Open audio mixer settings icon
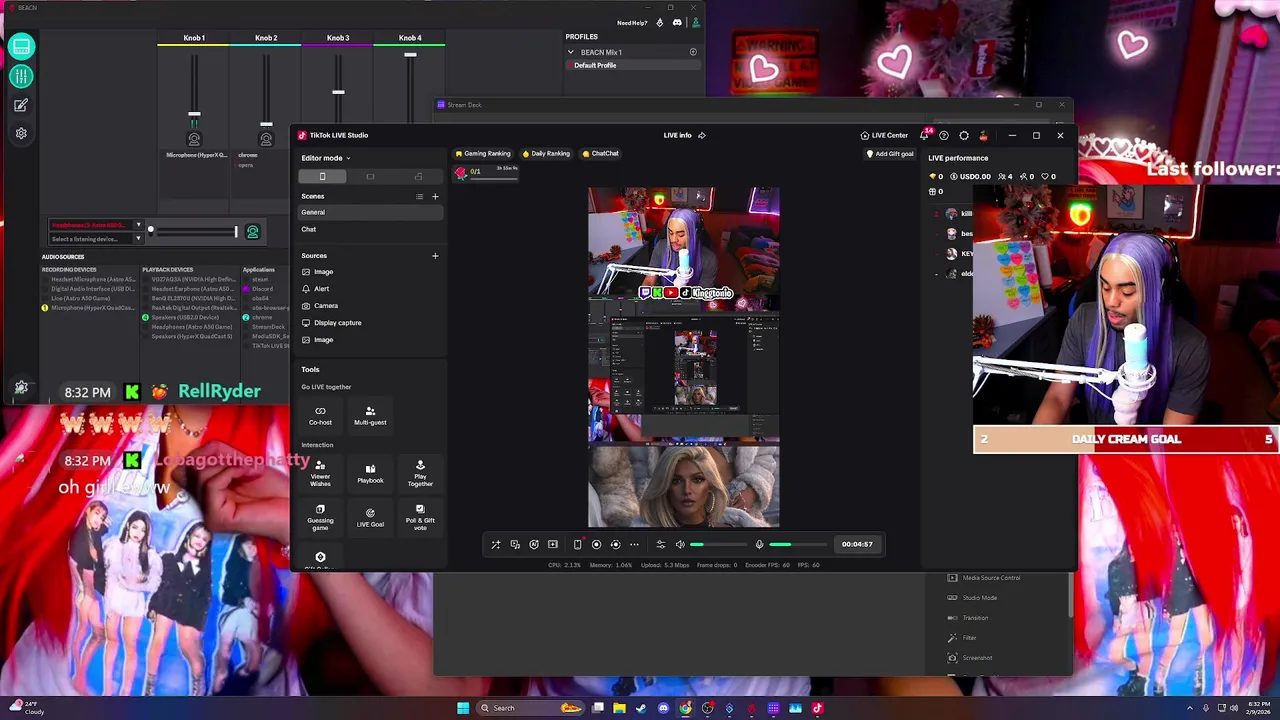This screenshot has width=1280, height=720. [x=660, y=544]
